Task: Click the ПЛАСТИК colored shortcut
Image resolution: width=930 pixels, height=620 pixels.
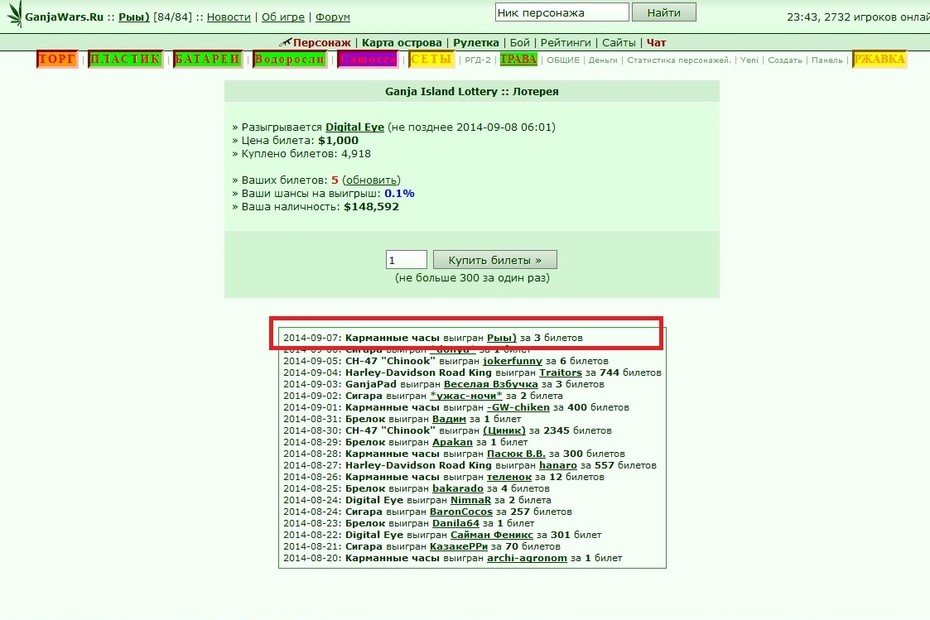Action: tap(126, 59)
